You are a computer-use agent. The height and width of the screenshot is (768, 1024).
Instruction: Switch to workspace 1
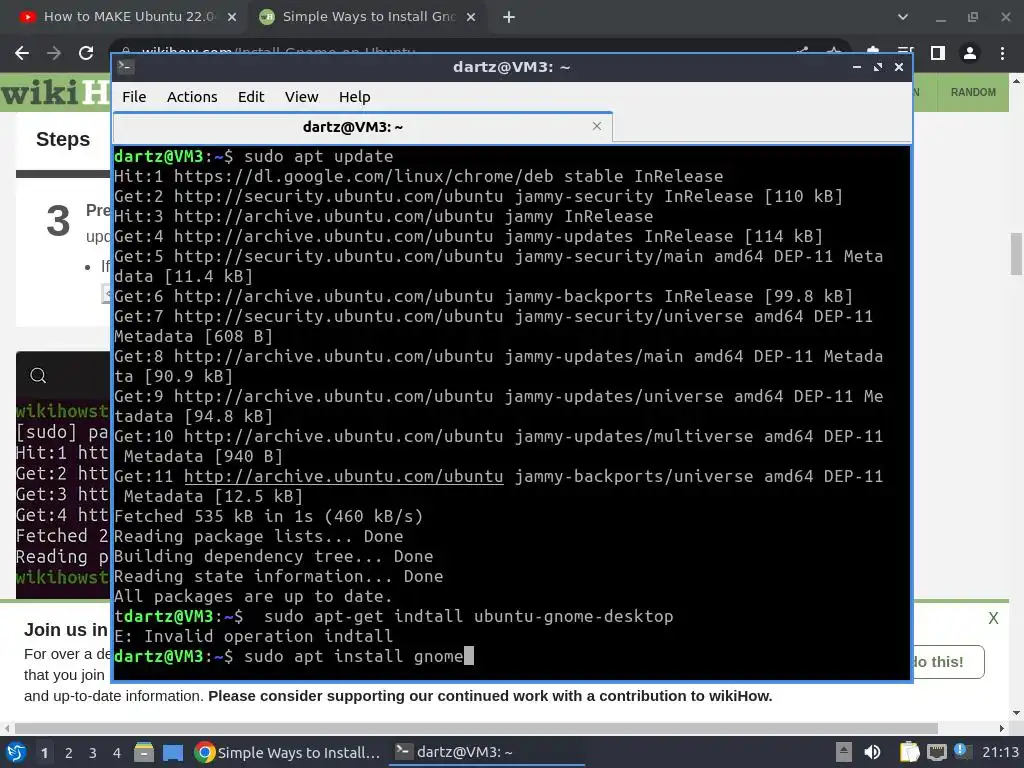[x=44, y=753]
